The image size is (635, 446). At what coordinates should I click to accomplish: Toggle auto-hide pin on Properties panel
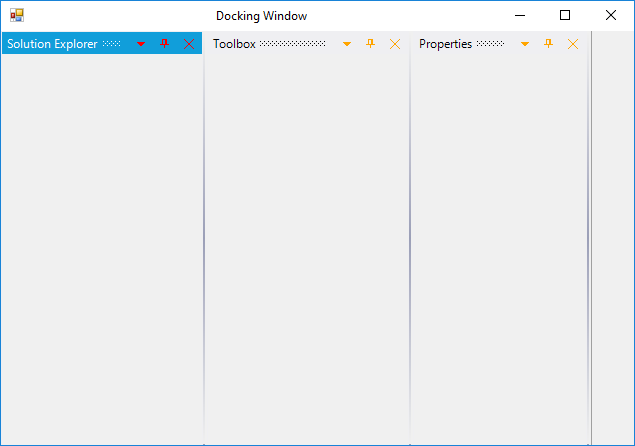coord(548,43)
